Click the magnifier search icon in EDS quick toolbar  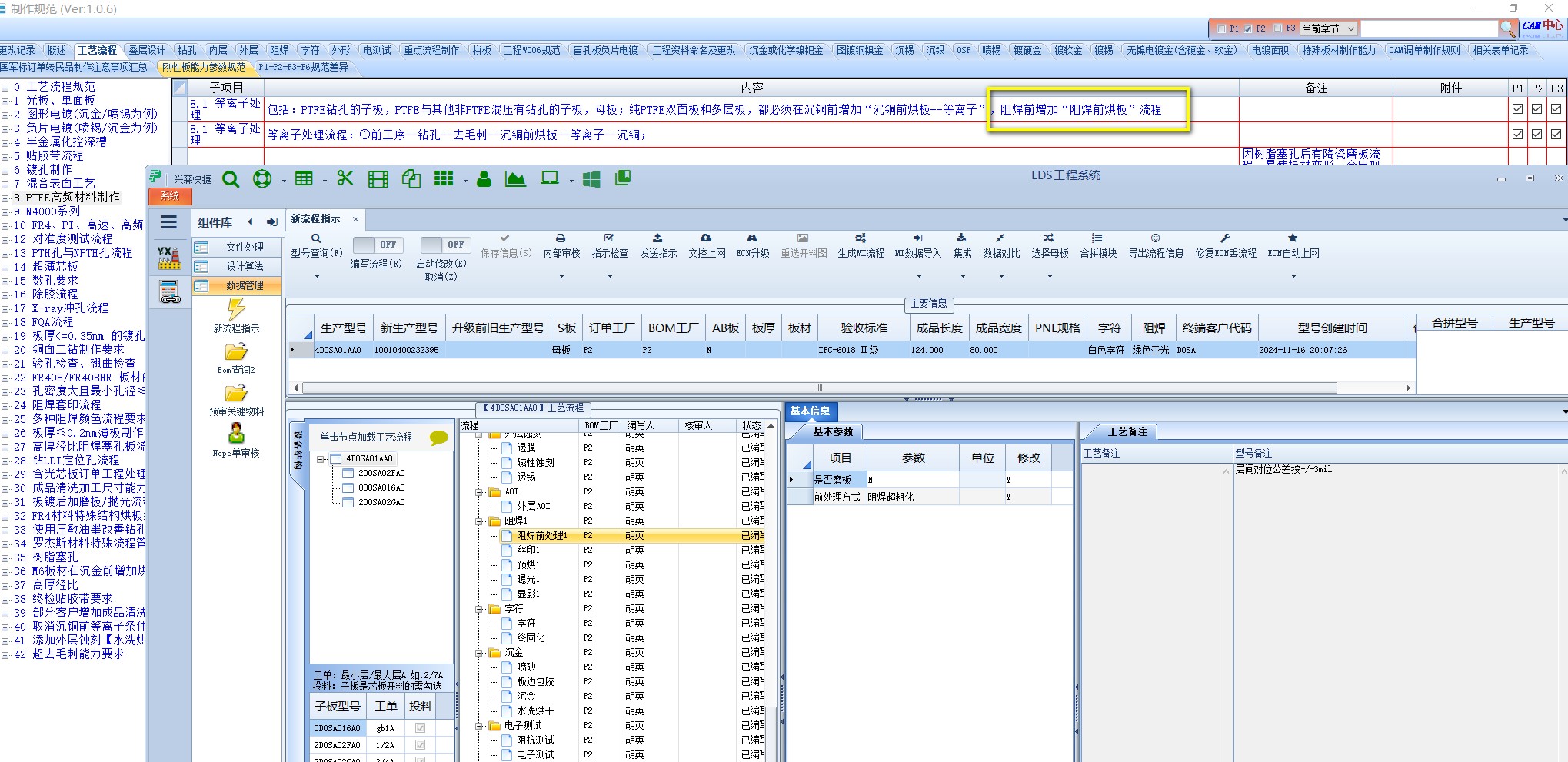(x=231, y=179)
